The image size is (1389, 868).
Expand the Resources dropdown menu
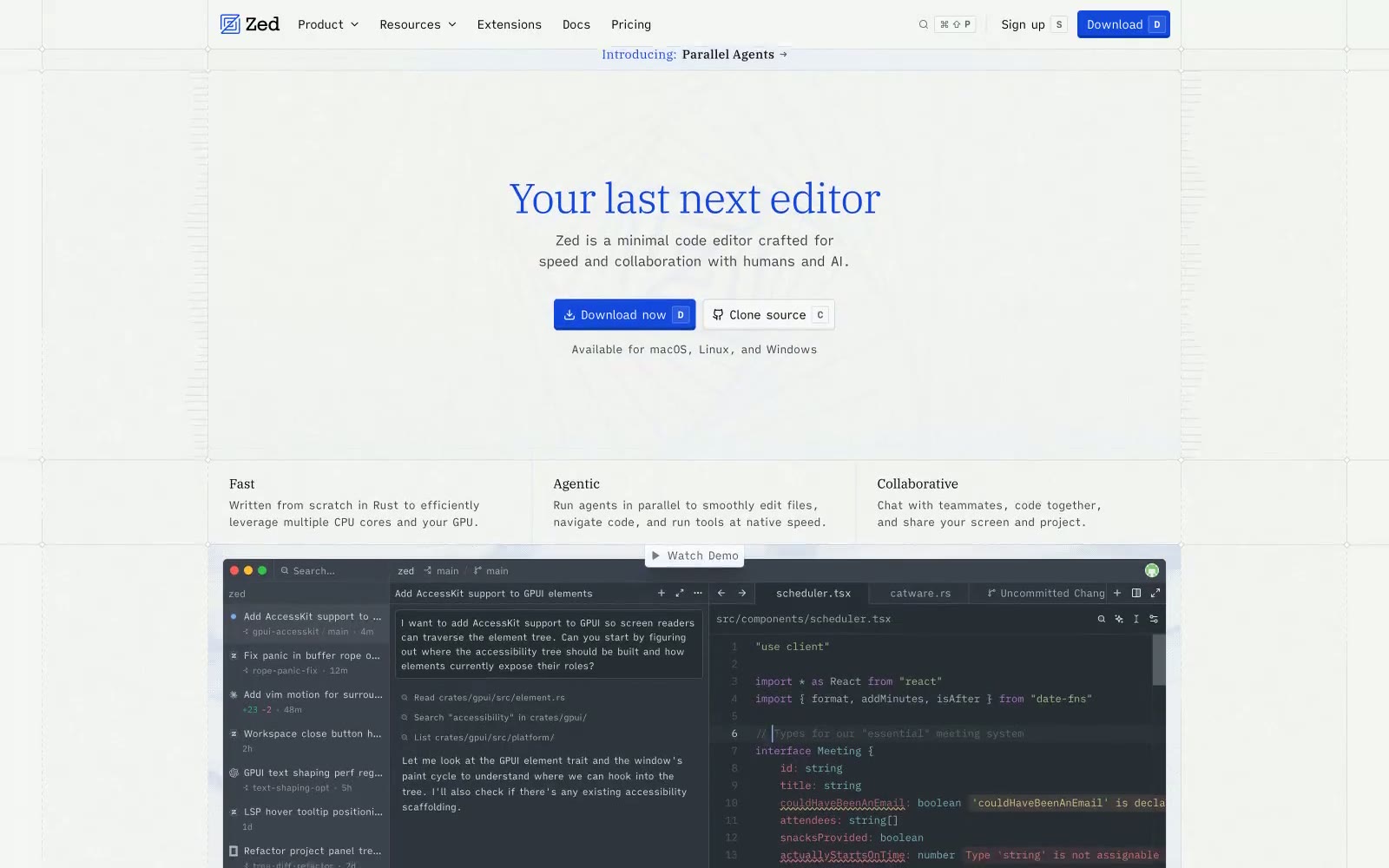[418, 24]
